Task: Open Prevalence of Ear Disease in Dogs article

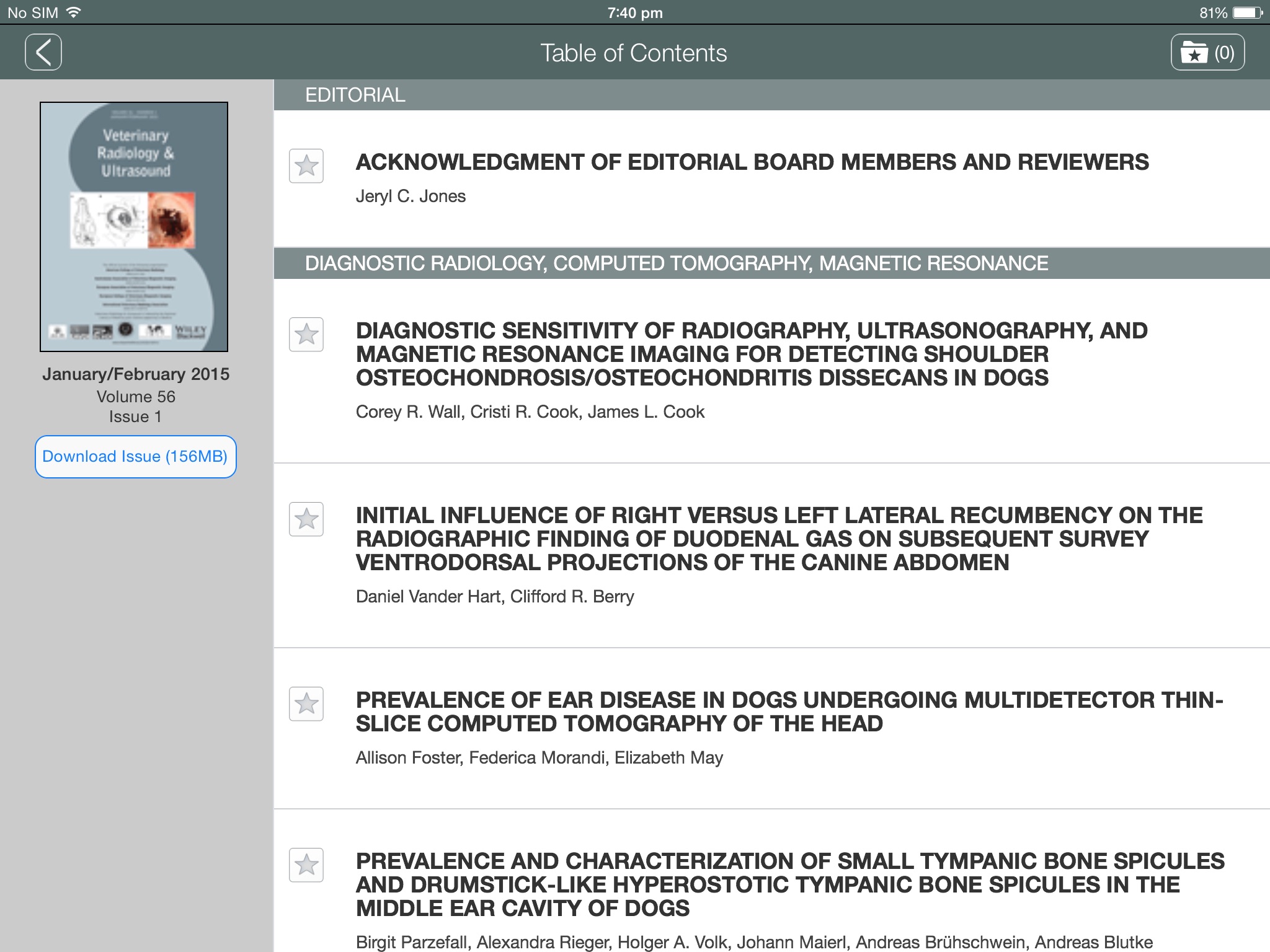Action: [789, 712]
